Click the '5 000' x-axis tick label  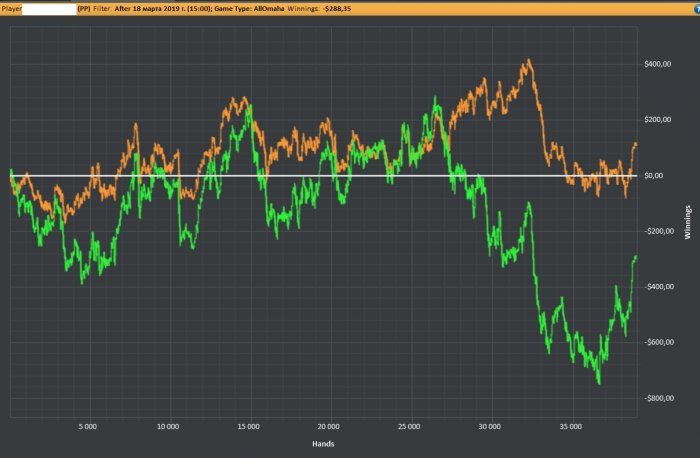pos(88,427)
